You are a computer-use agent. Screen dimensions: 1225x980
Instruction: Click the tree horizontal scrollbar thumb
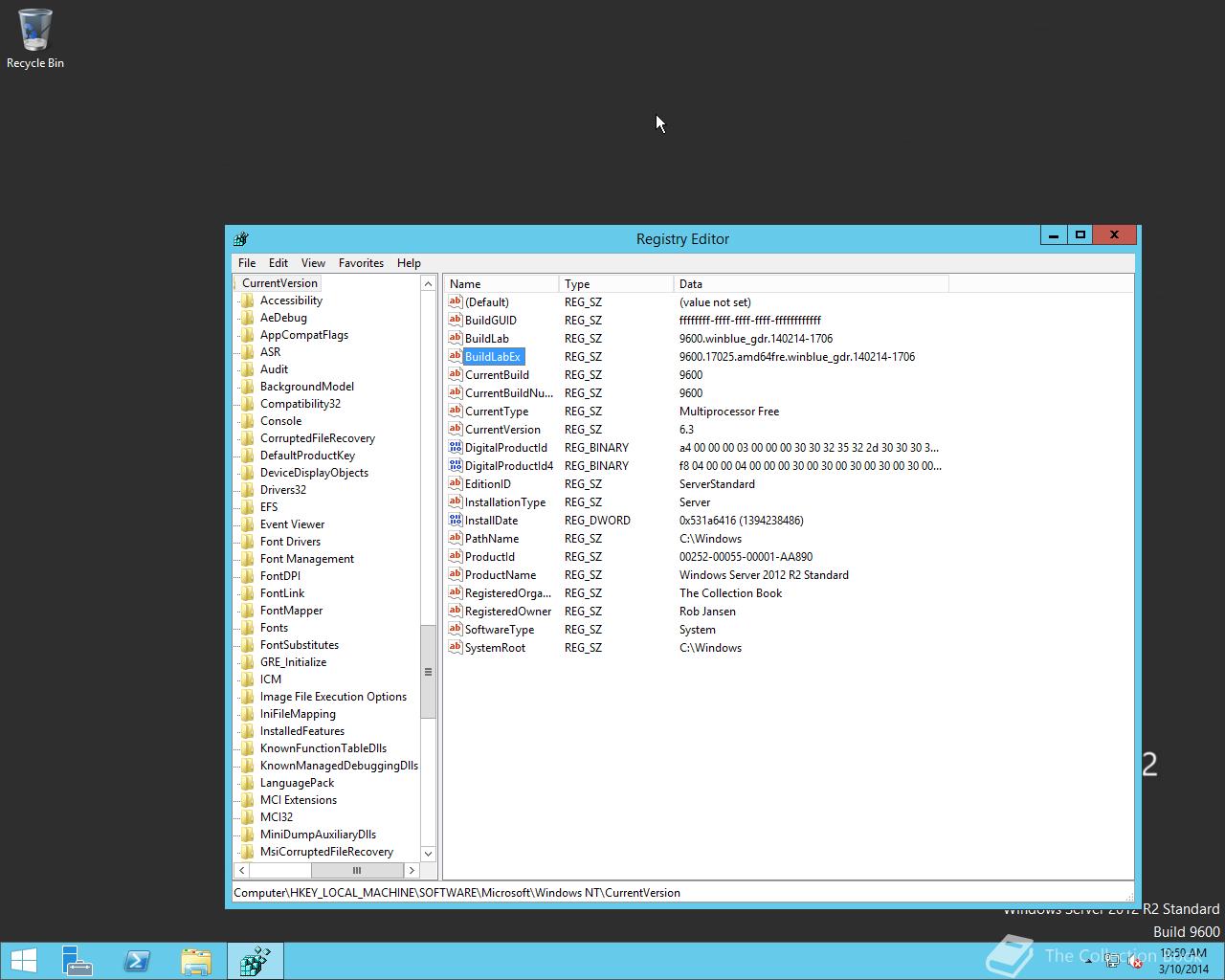coord(356,871)
